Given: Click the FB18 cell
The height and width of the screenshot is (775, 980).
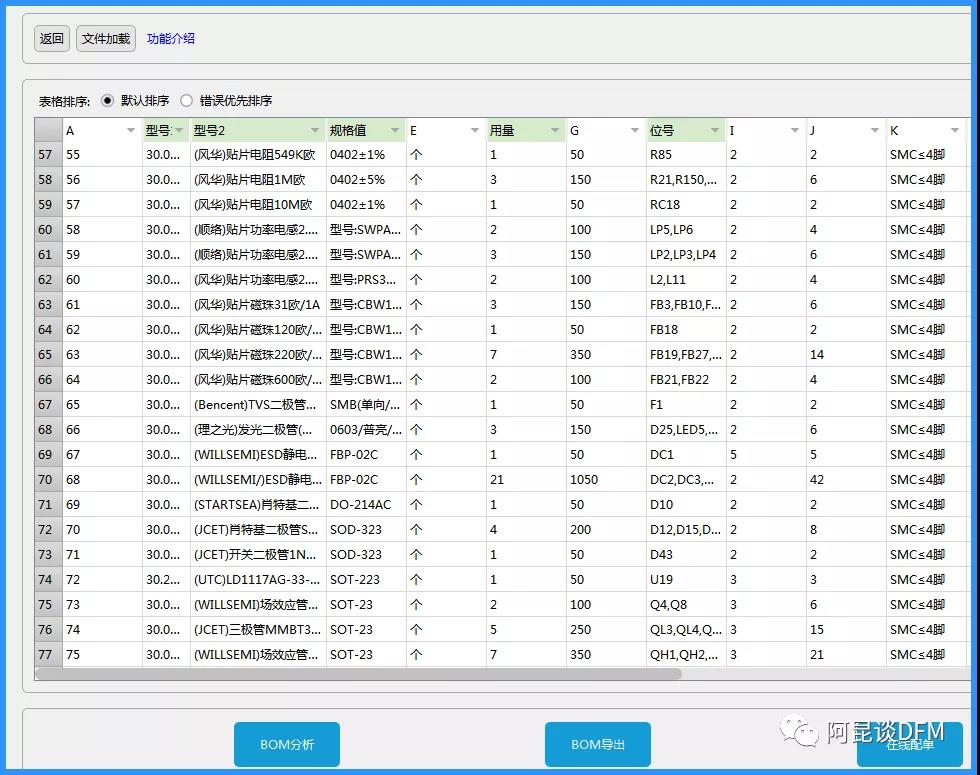Looking at the screenshot, I should pyautogui.click(x=686, y=329).
